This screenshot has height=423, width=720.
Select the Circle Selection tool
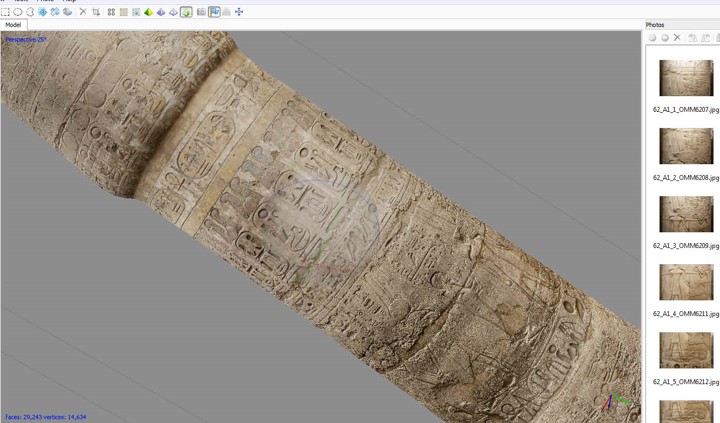point(17,12)
